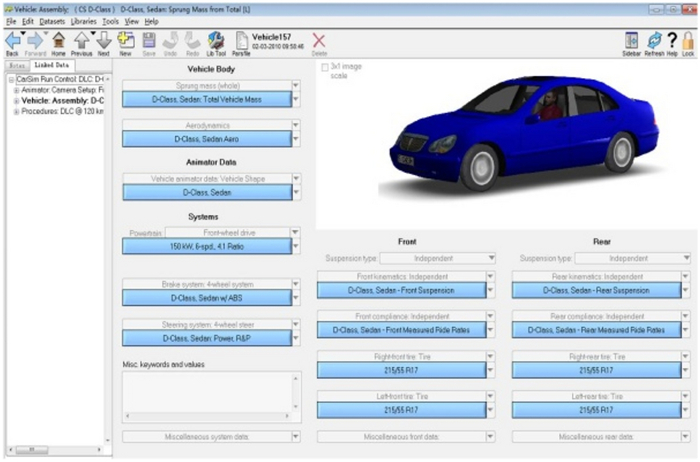Collapse CarSim Run Control tree node
Viewport: 700px width, 462px height.
11,79
